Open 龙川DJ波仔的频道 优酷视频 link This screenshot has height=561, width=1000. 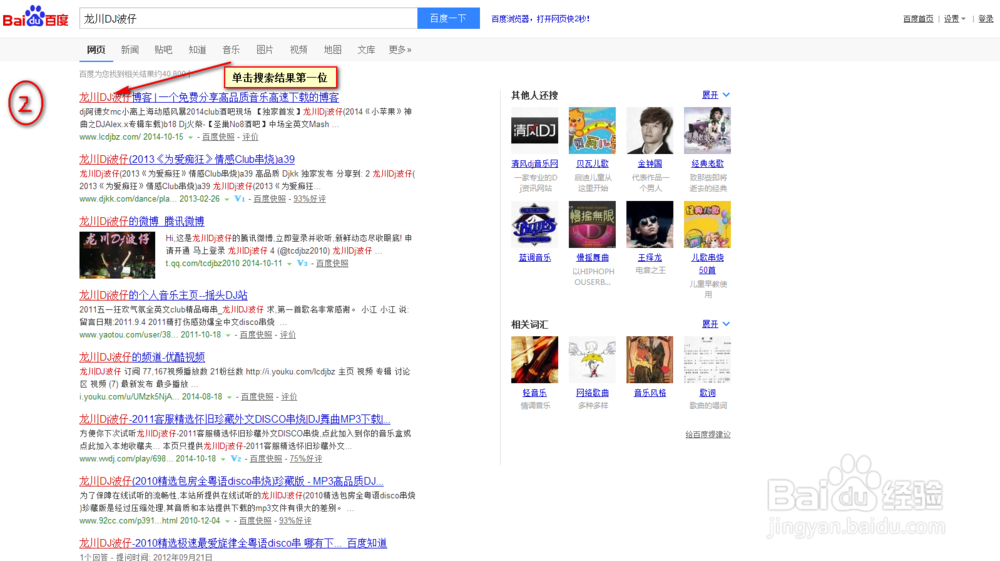(142, 356)
